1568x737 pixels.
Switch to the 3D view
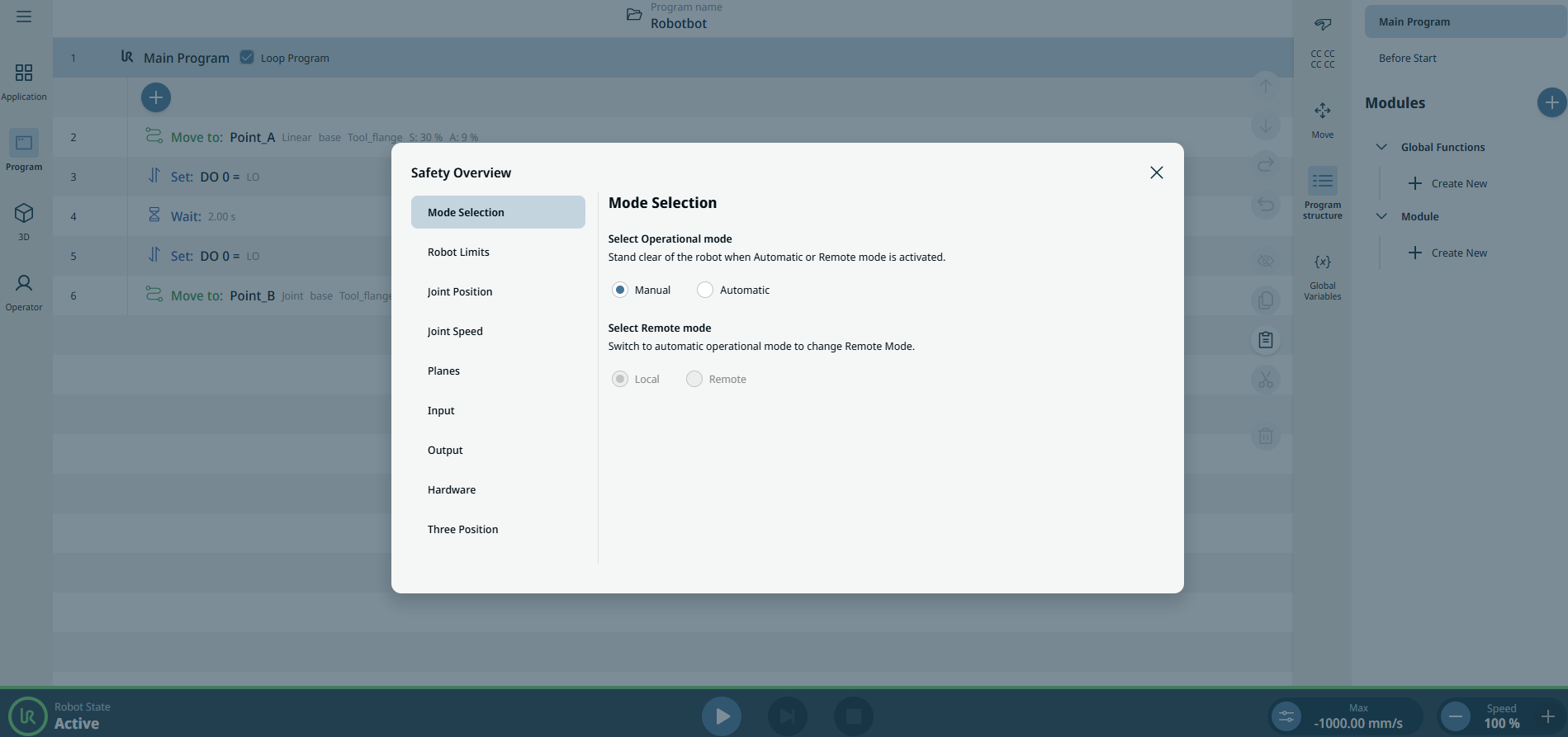tap(24, 221)
